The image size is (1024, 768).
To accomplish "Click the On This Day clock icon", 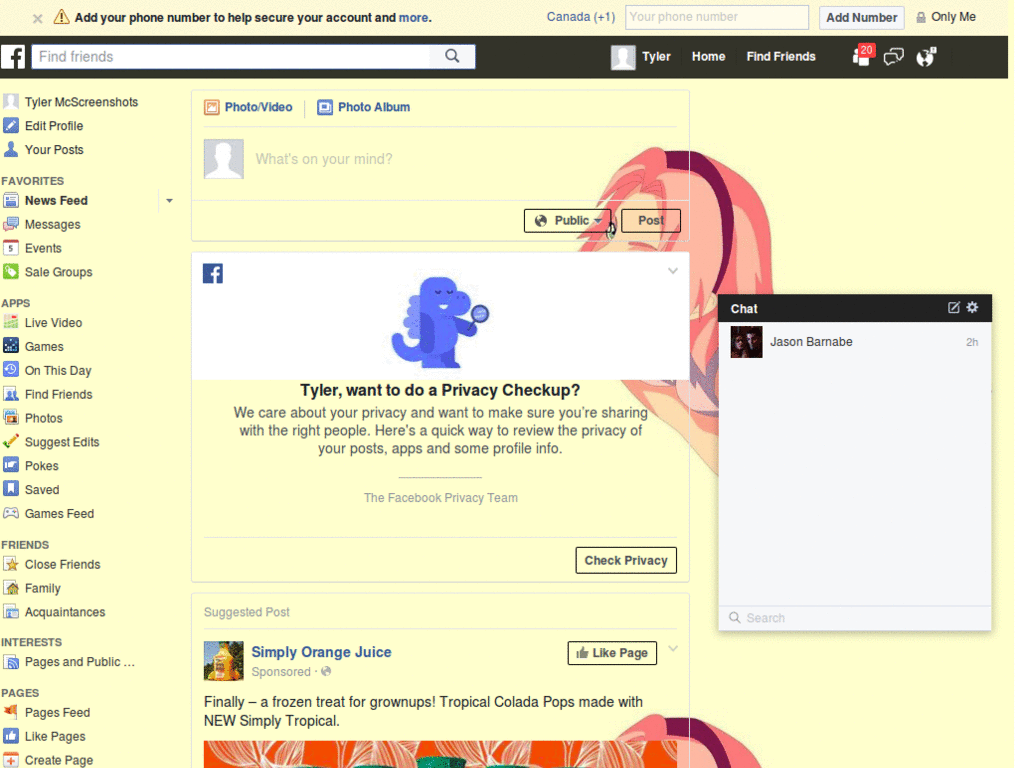I will click(x=10, y=370).
